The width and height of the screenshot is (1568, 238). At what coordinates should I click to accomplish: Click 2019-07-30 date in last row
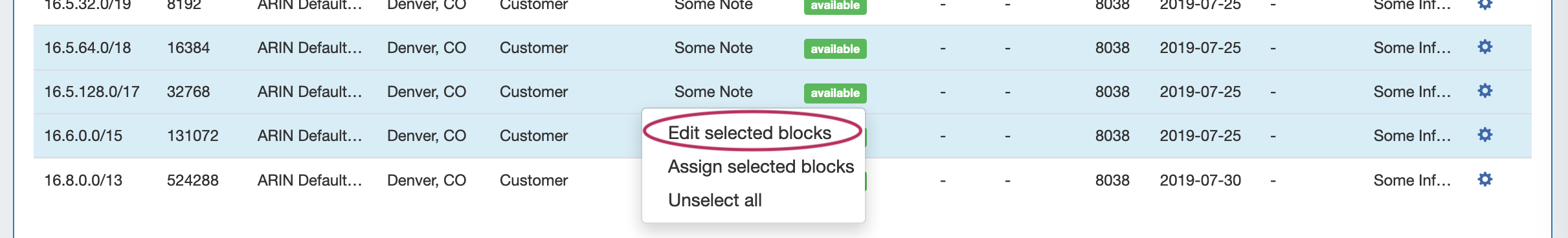(x=1200, y=180)
